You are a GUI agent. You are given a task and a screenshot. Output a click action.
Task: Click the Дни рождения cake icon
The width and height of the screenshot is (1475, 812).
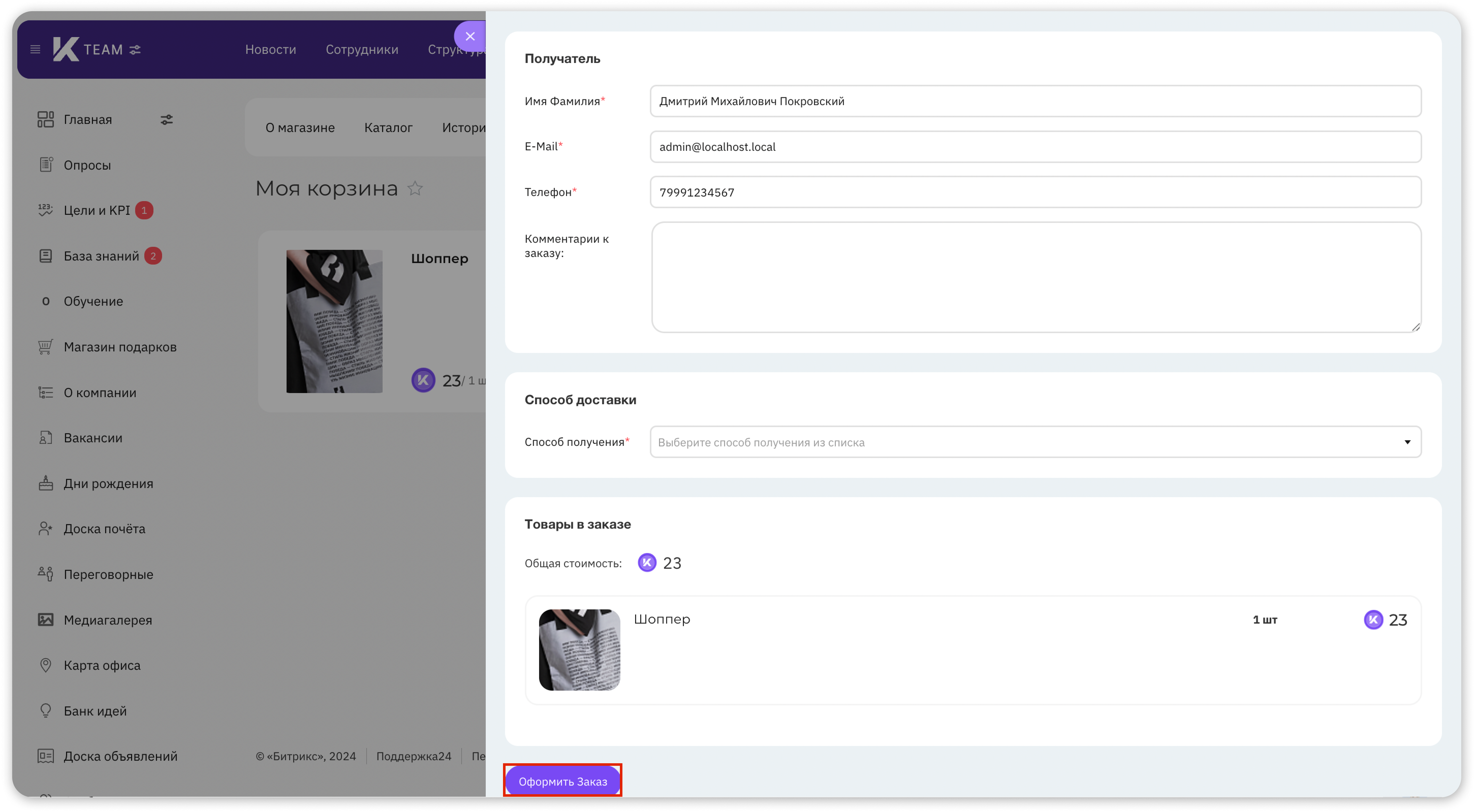click(x=45, y=483)
